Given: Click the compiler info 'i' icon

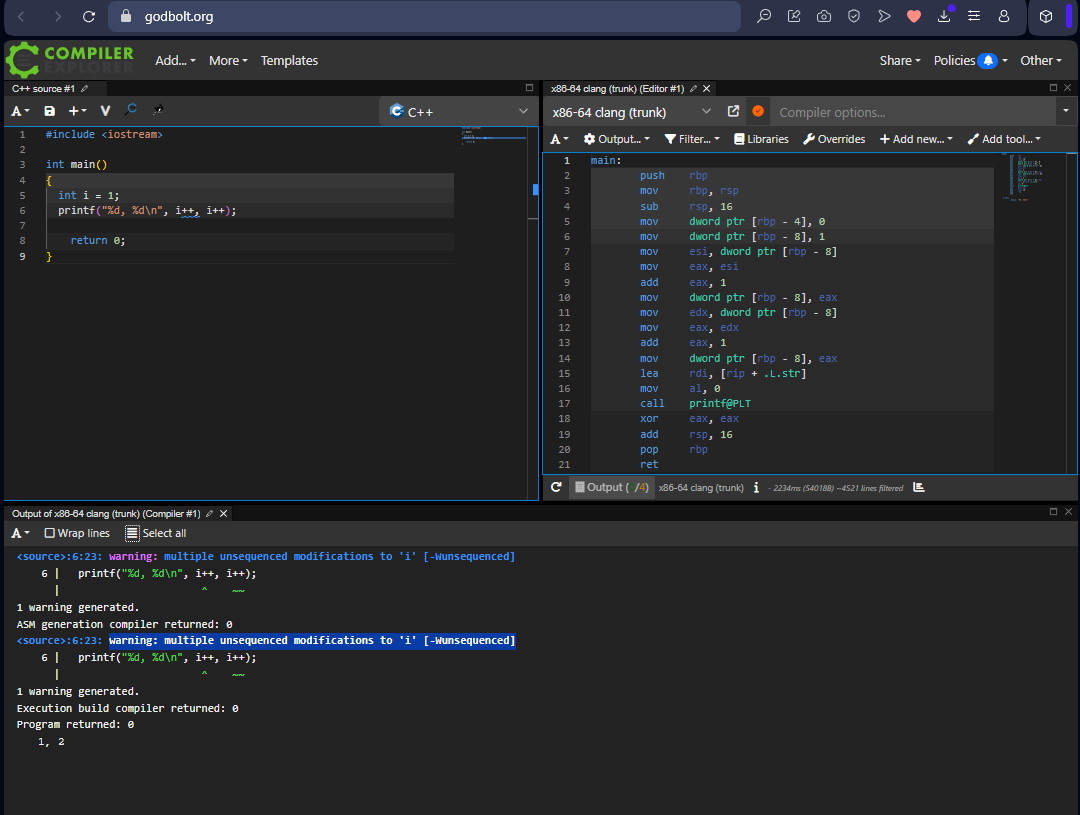Looking at the screenshot, I should point(756,487).
